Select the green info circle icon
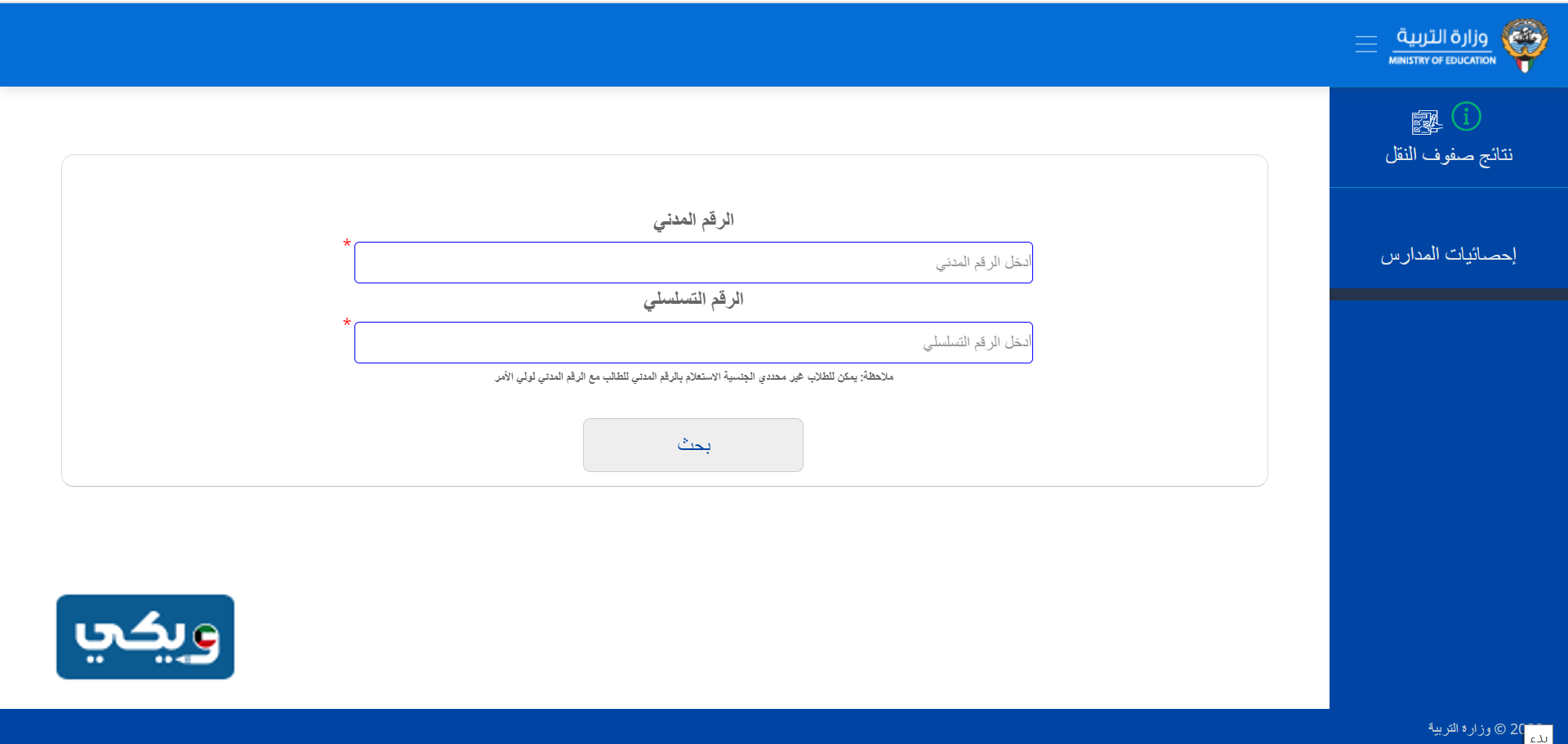Viewport: 1568px width, 744px height. [1467, 116]
